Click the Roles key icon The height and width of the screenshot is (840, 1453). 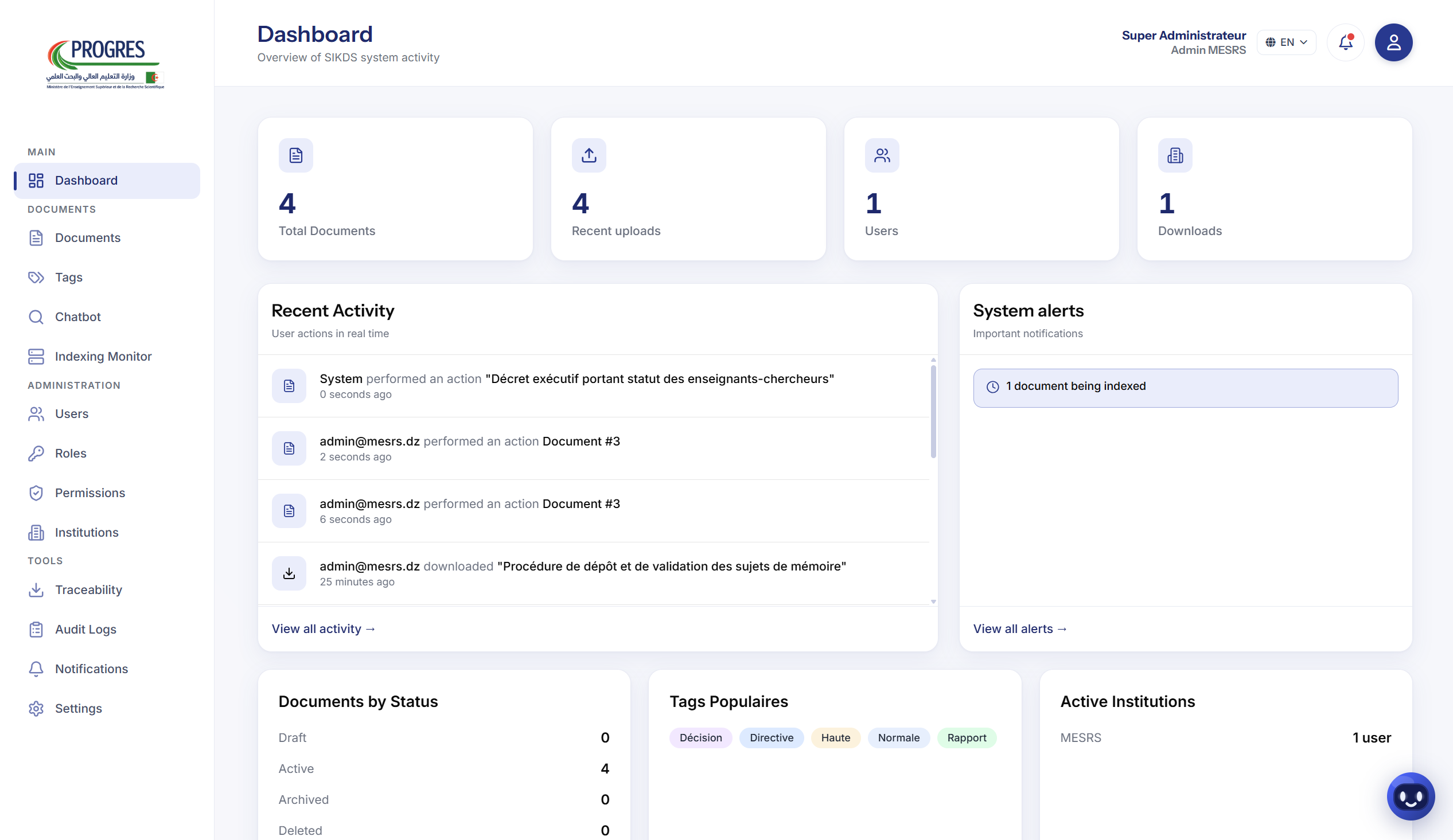click(36, 454)
